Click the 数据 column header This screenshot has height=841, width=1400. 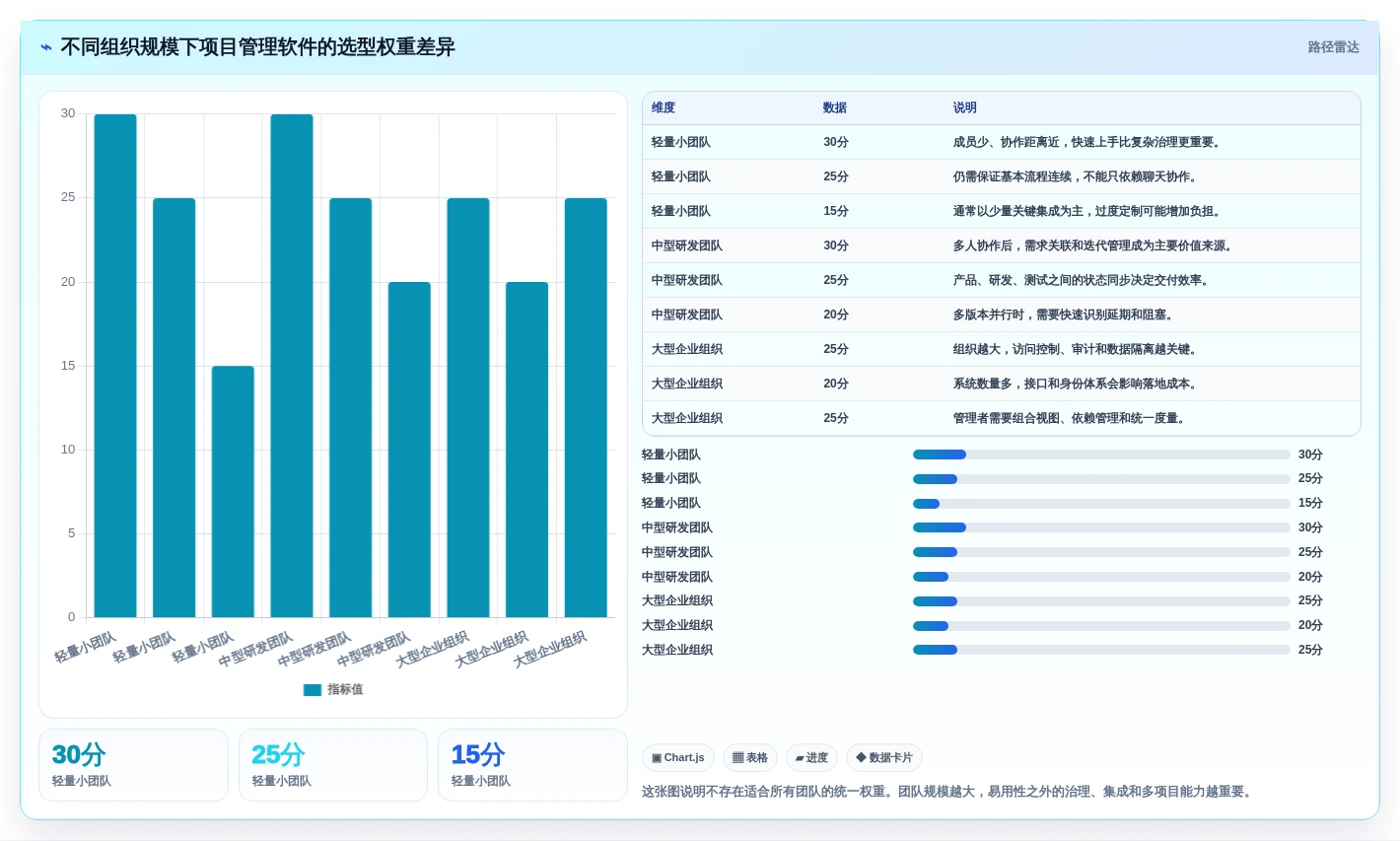(835, 108)
